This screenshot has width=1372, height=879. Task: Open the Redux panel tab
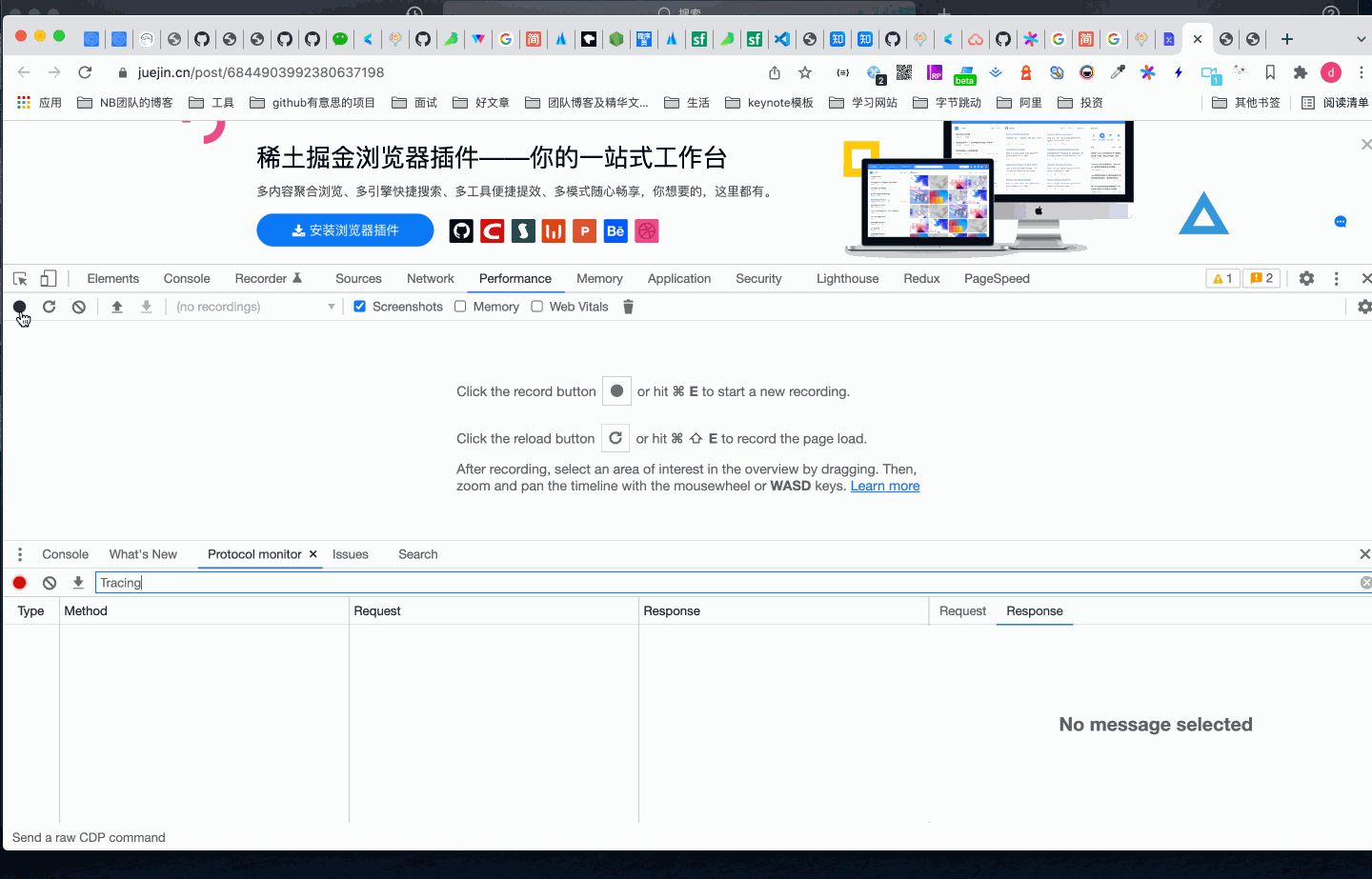click(921, 279)
